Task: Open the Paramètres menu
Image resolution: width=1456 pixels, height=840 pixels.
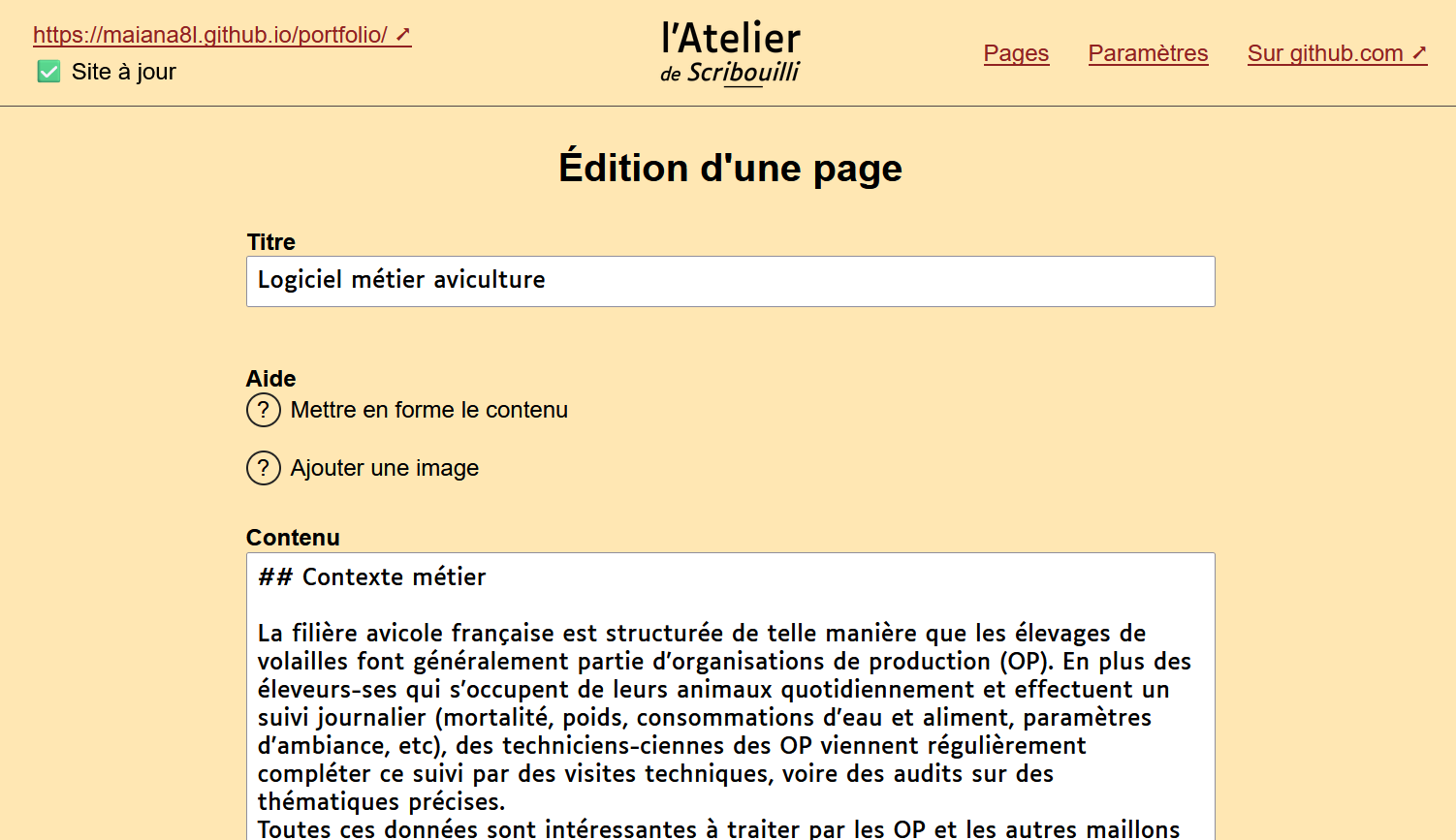Action: (x=1148, y=53)
